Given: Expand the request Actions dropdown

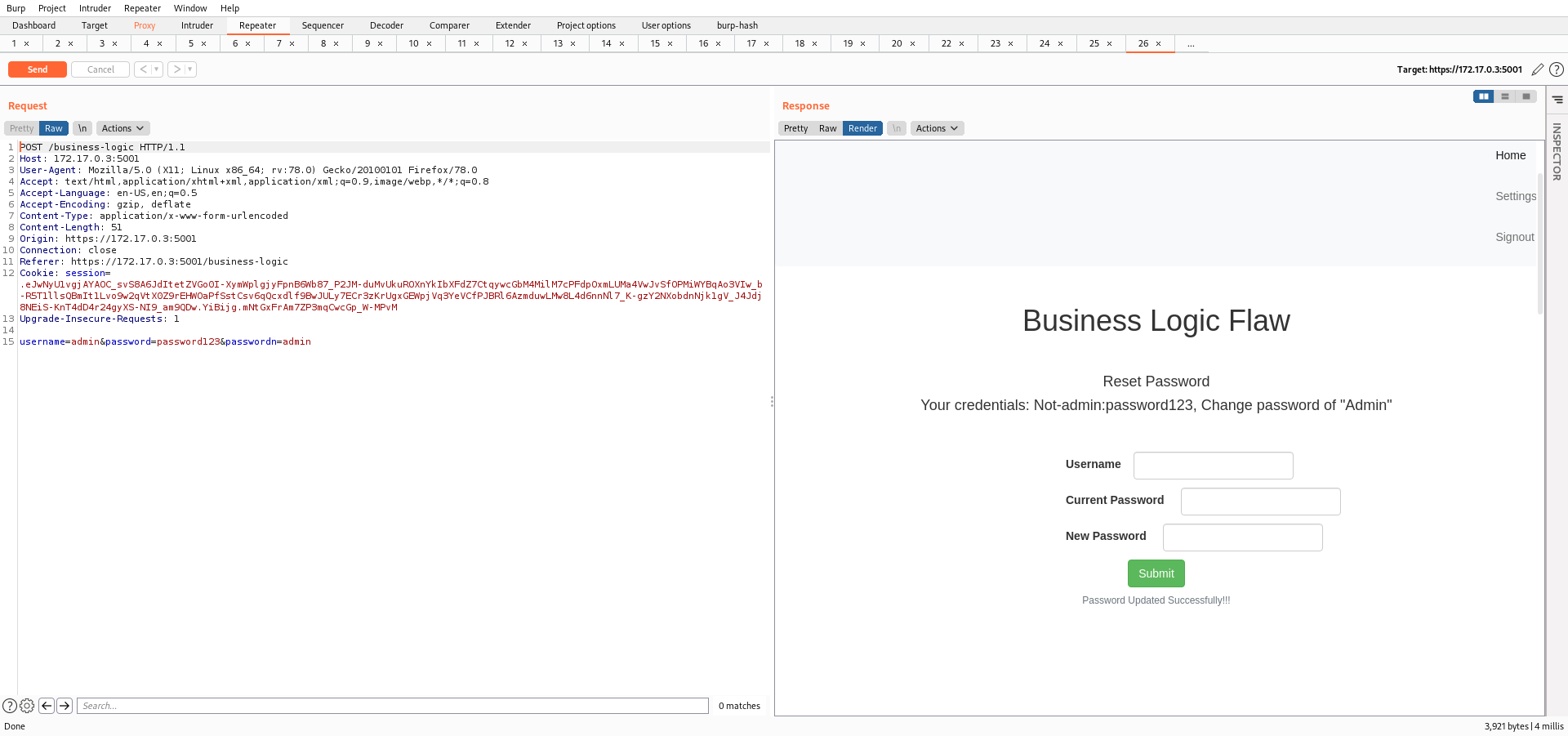Looking at the screenshot, I should (122, 128).
